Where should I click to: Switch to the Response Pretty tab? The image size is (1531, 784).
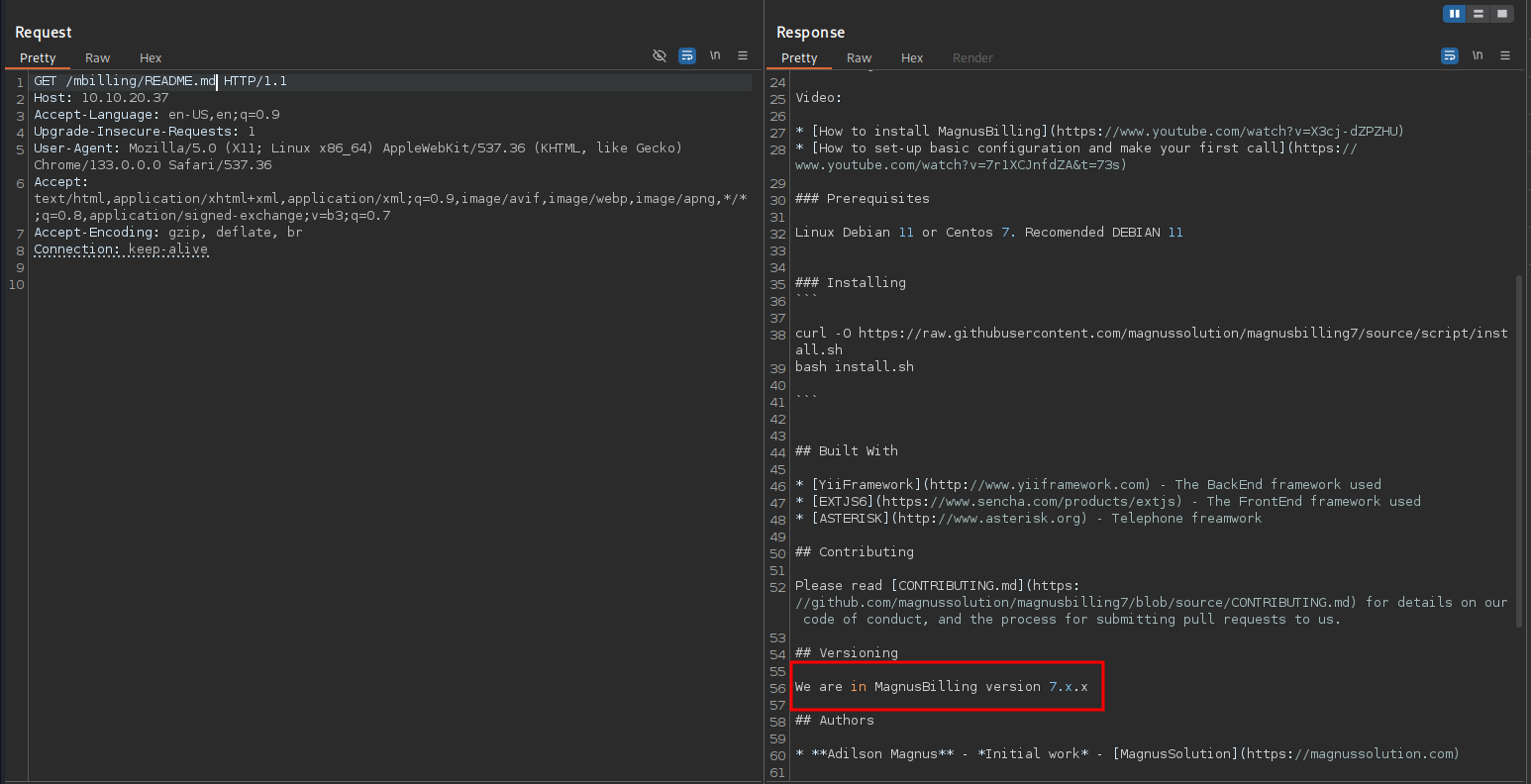pyautogui.click(x=799, y=58)
